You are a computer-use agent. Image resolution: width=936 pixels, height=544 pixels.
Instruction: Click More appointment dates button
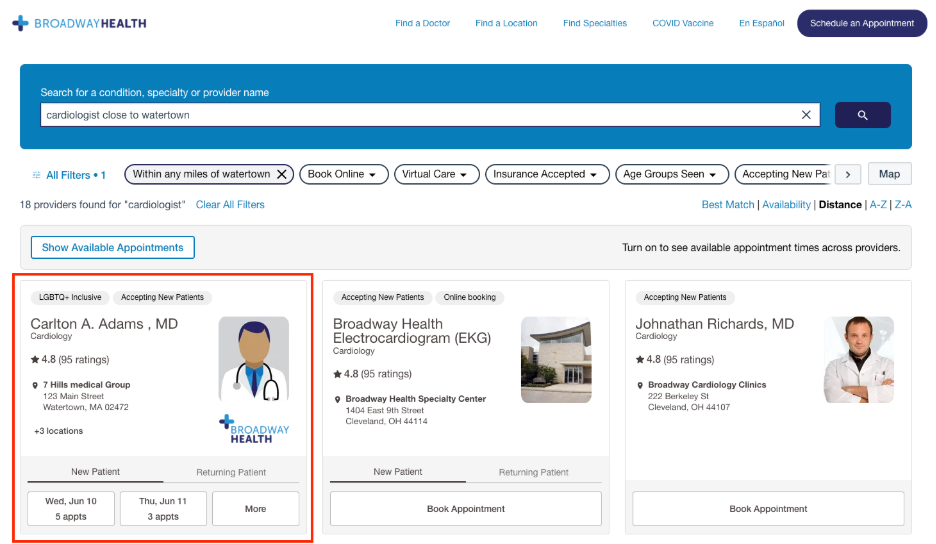click(255, 509)
